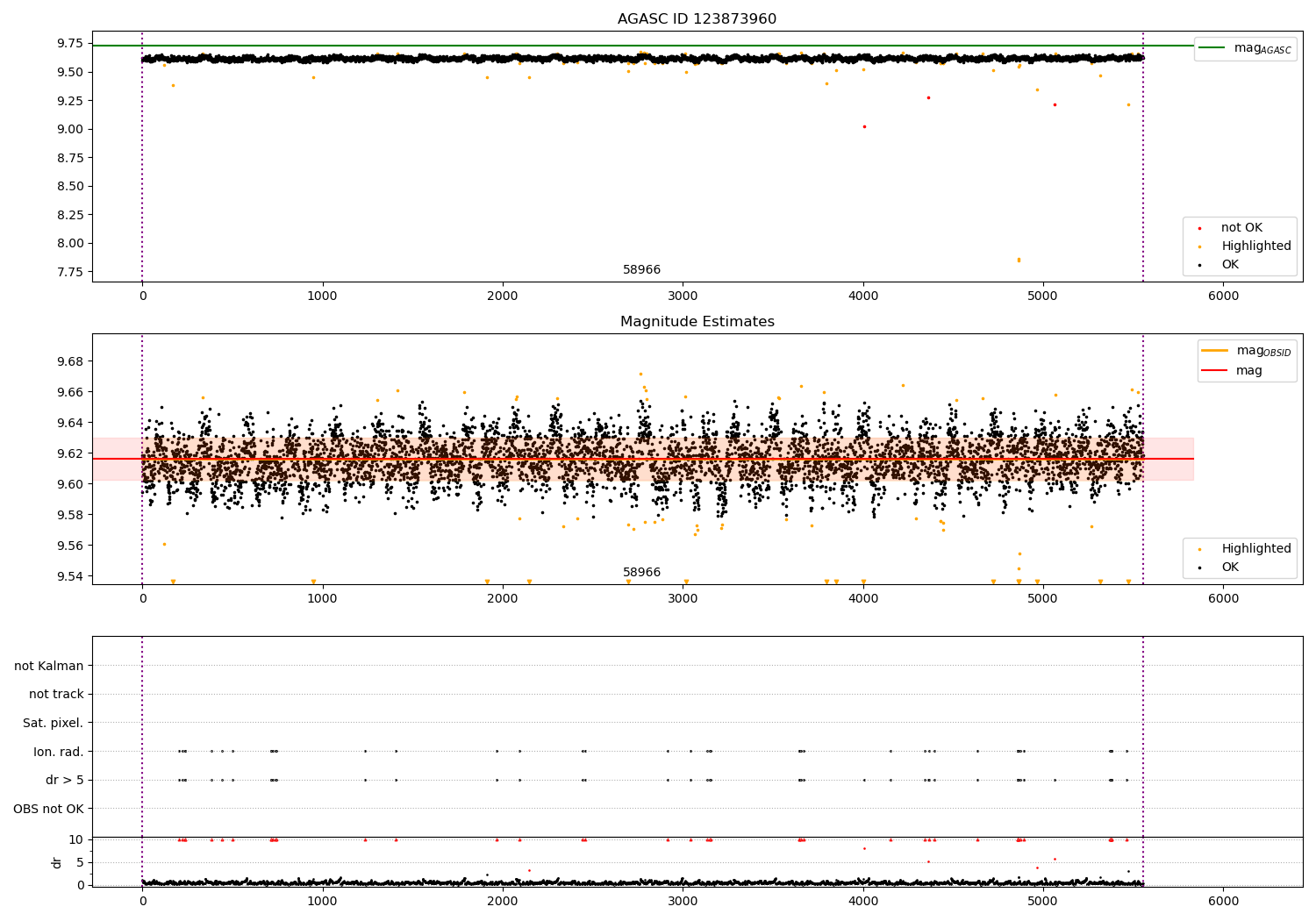Click the orange mag OBSID line swatch in legend
Viewport: 1316px width, 921px height.
coord(1215,351)
